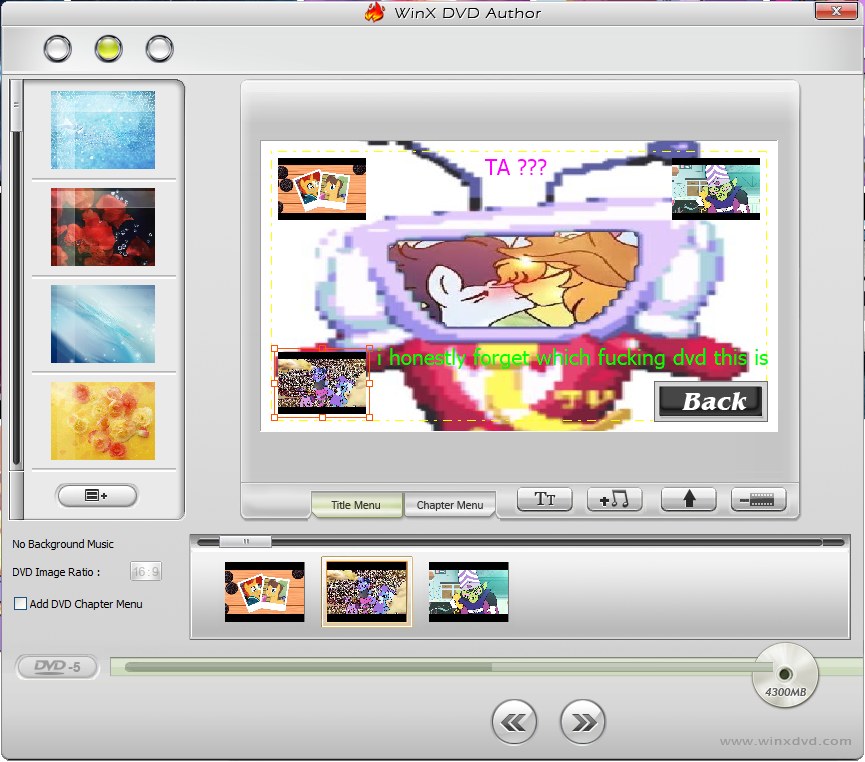The width and height of the screenshot is (865, 762).
Task: Click the villain thumbnail in menu preview
Action: click(x=716, y=189)
